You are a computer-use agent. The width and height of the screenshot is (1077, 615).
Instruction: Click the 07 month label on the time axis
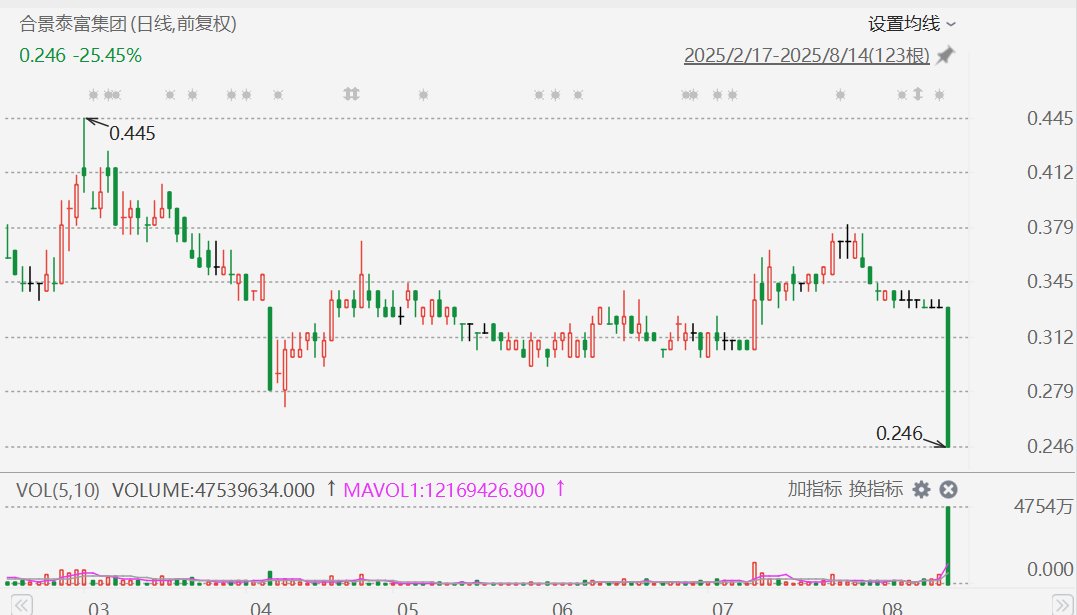point(723,608)
